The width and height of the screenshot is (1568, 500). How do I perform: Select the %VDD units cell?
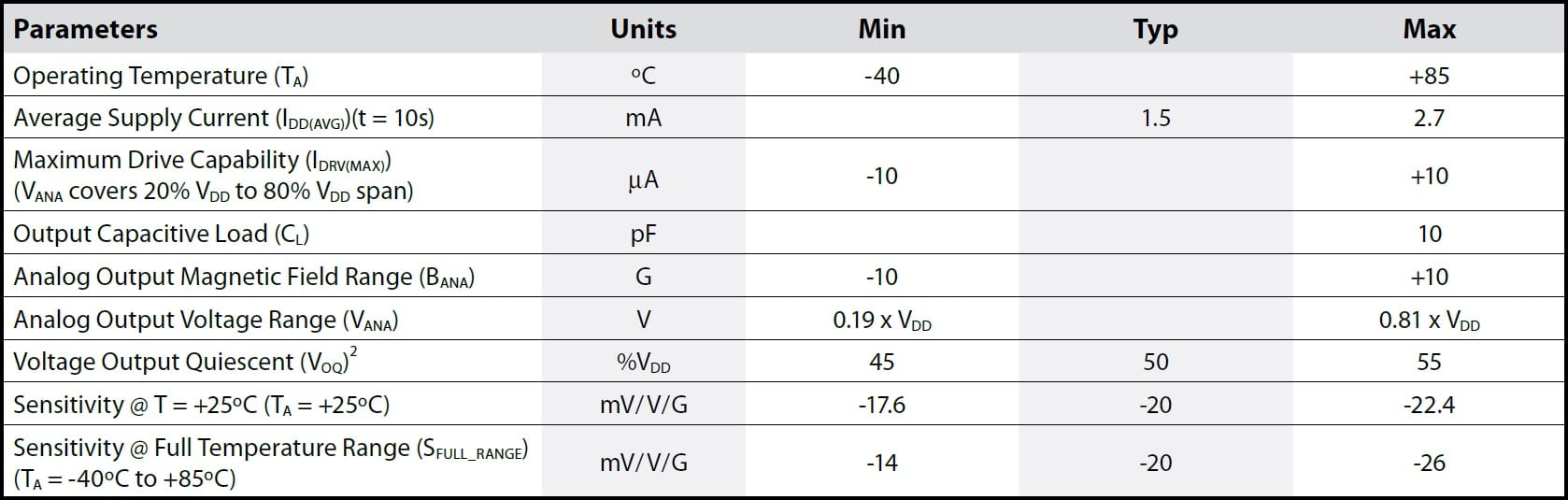click(643, 363)
